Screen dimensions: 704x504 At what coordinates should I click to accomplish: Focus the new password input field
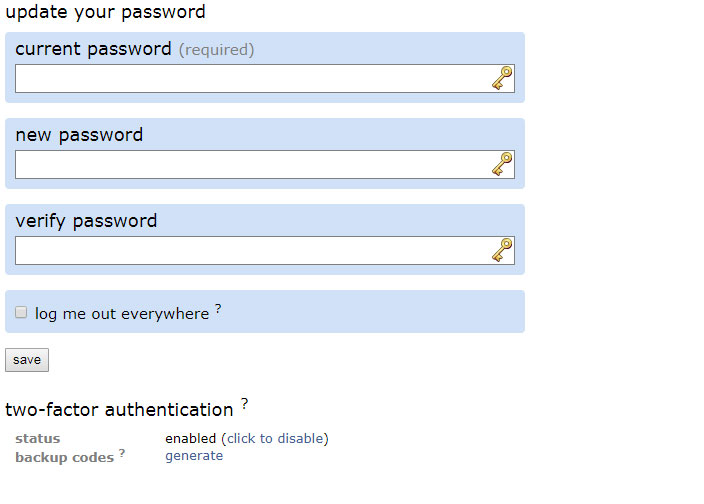265,164
